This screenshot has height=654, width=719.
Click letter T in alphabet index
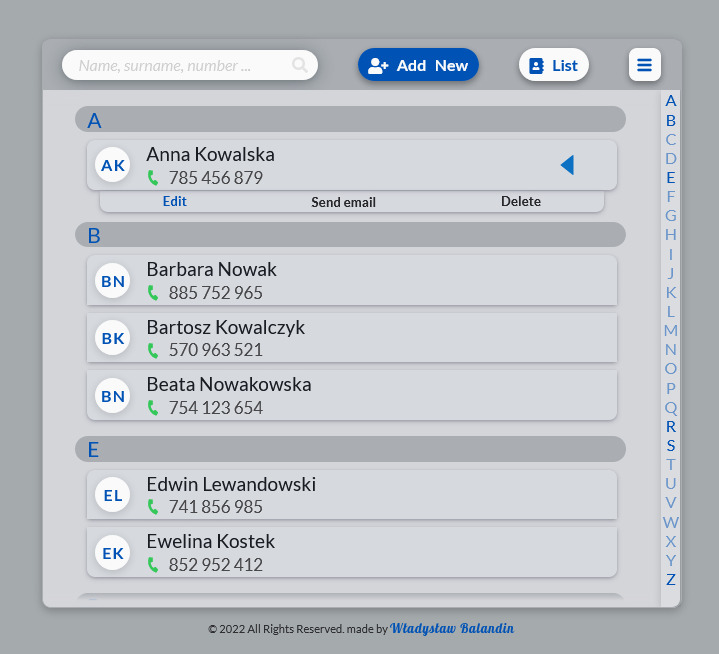[671, 464]
